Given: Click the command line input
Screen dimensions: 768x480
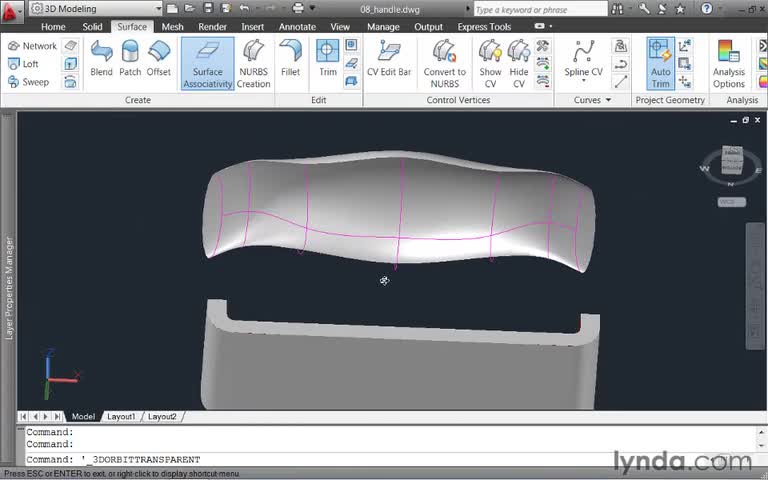Looking at the screenshot, I should 392,459.
